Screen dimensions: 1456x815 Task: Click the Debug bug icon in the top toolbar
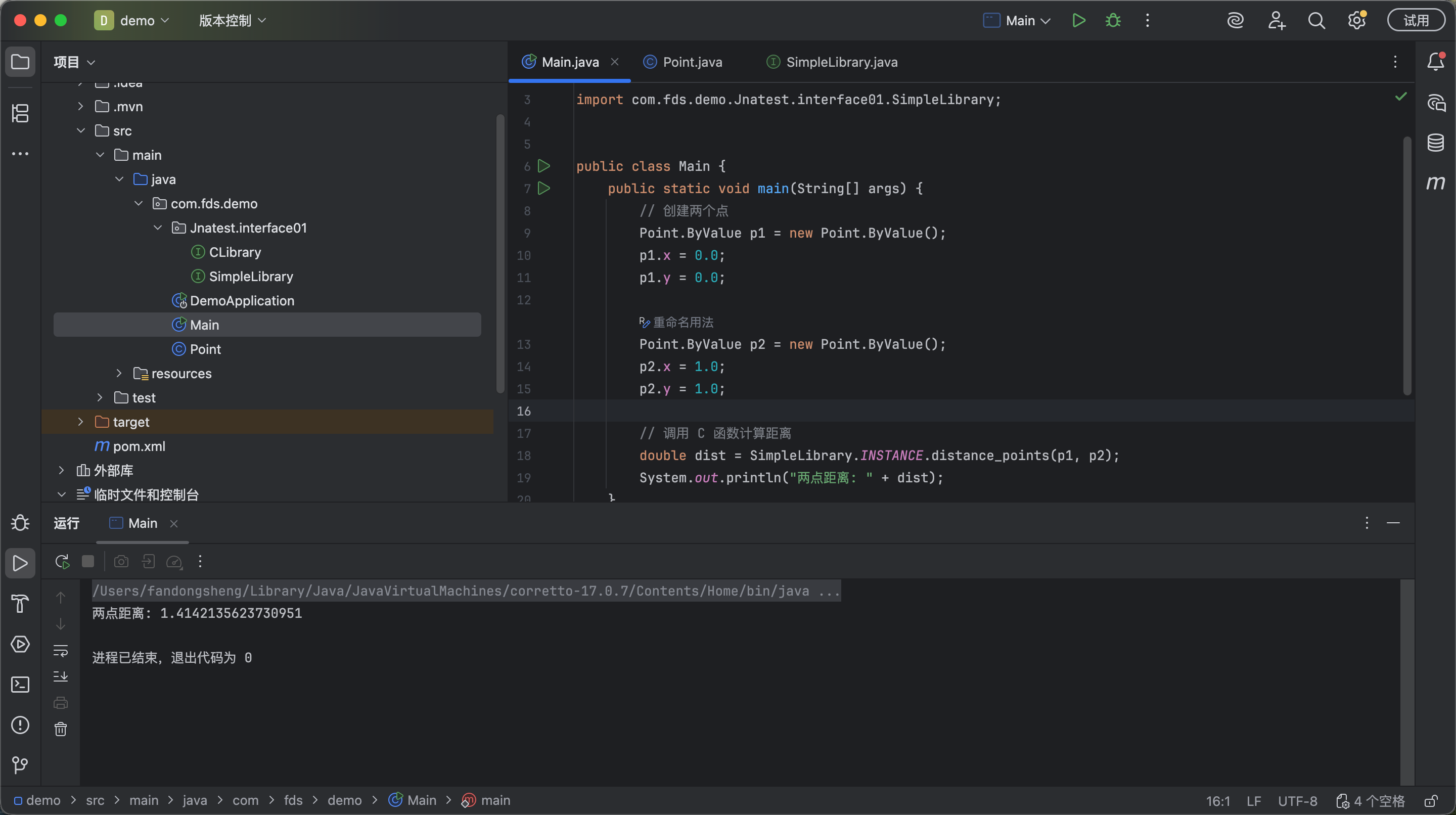coord(1113,21)
